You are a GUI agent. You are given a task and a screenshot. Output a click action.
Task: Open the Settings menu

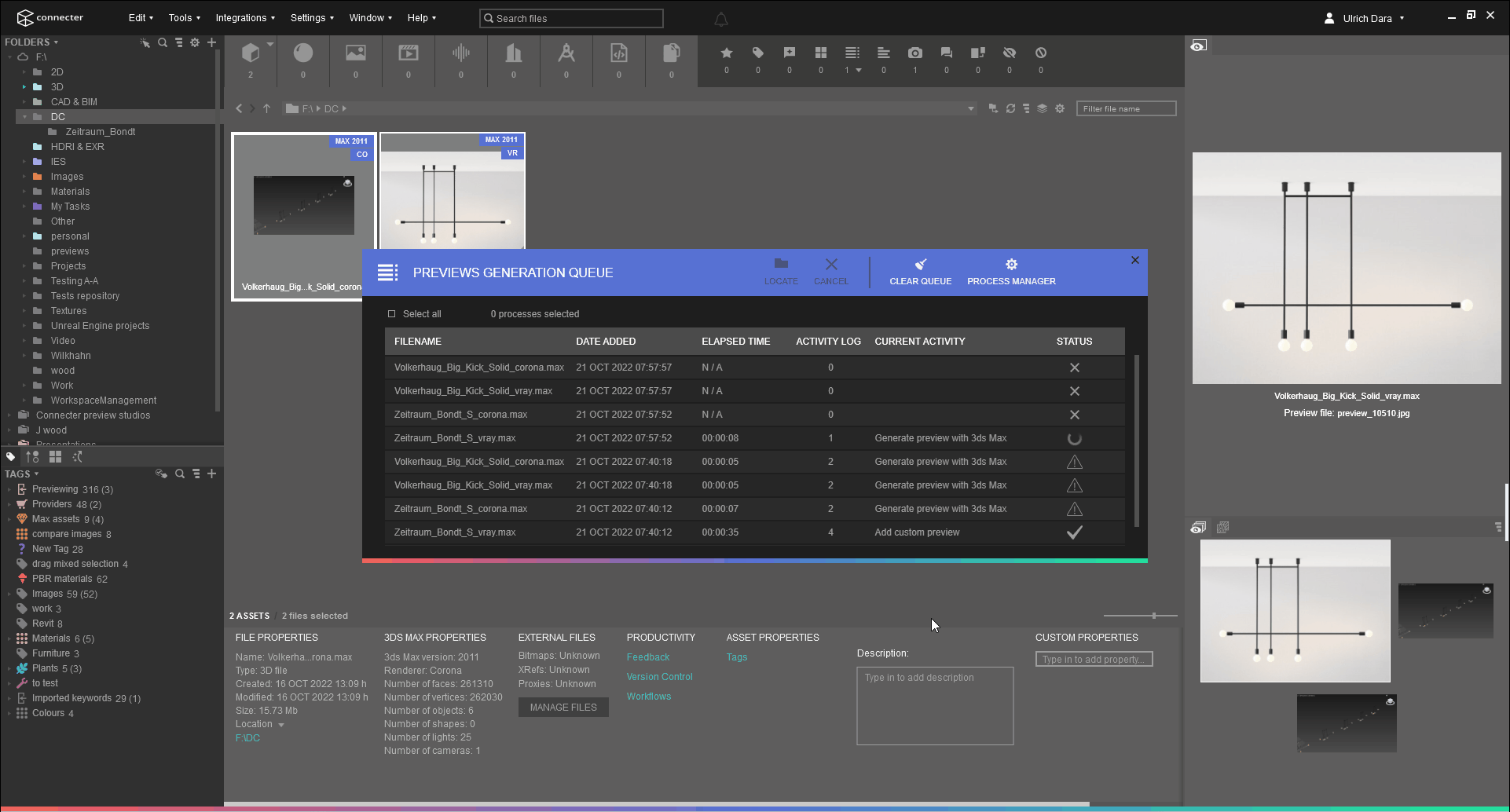tap(312, 18)
